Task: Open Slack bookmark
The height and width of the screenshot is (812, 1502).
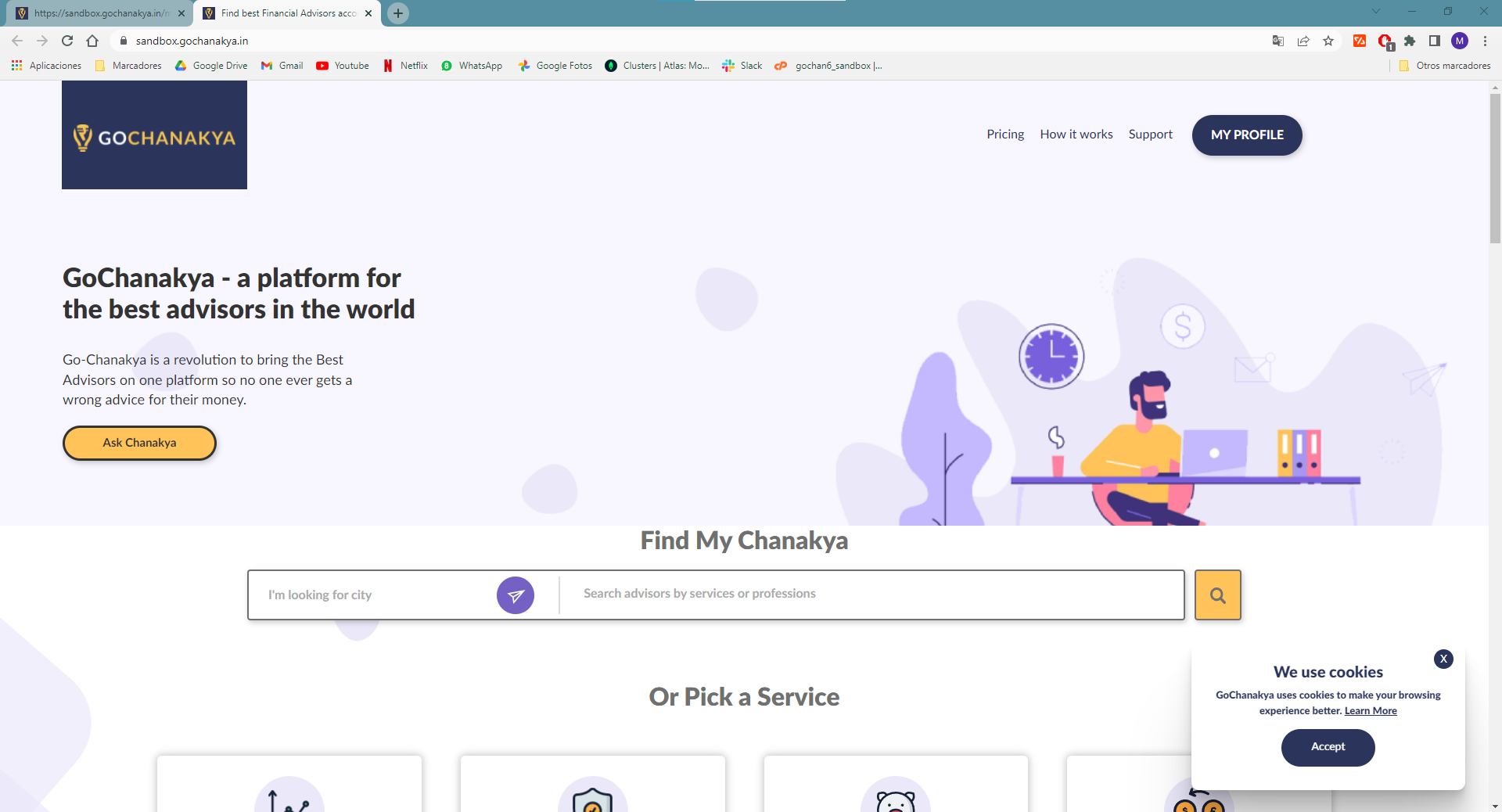Action: click(742, 66)
